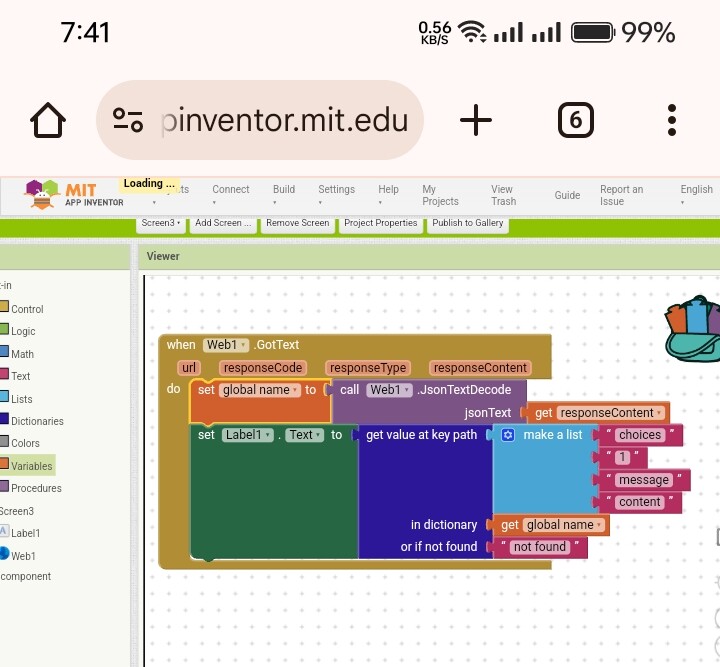Click the "1" text string block
This screenshot has width=720, height=667.
tap(622, 457)
